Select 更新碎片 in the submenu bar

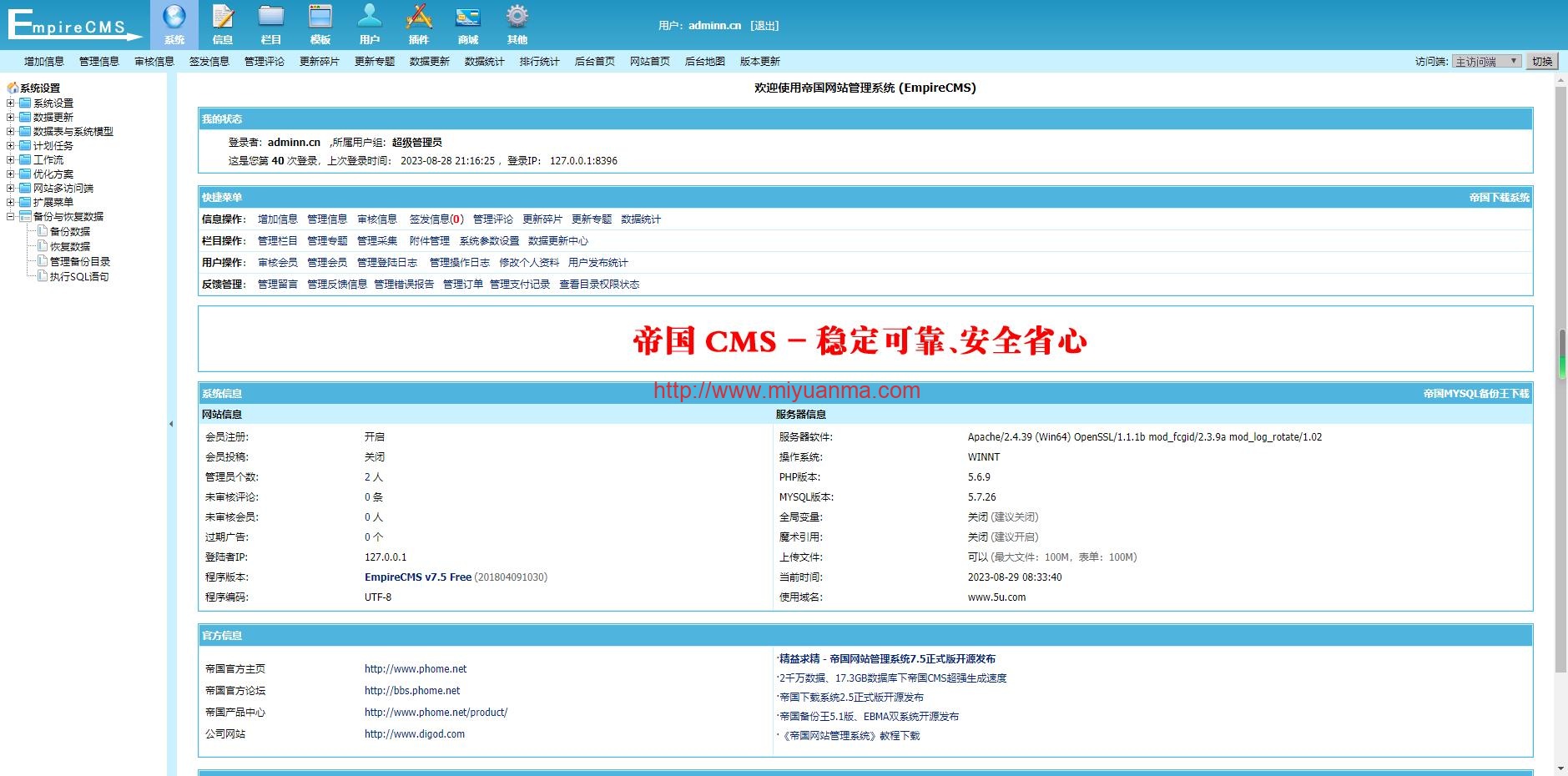coord(320,62)
